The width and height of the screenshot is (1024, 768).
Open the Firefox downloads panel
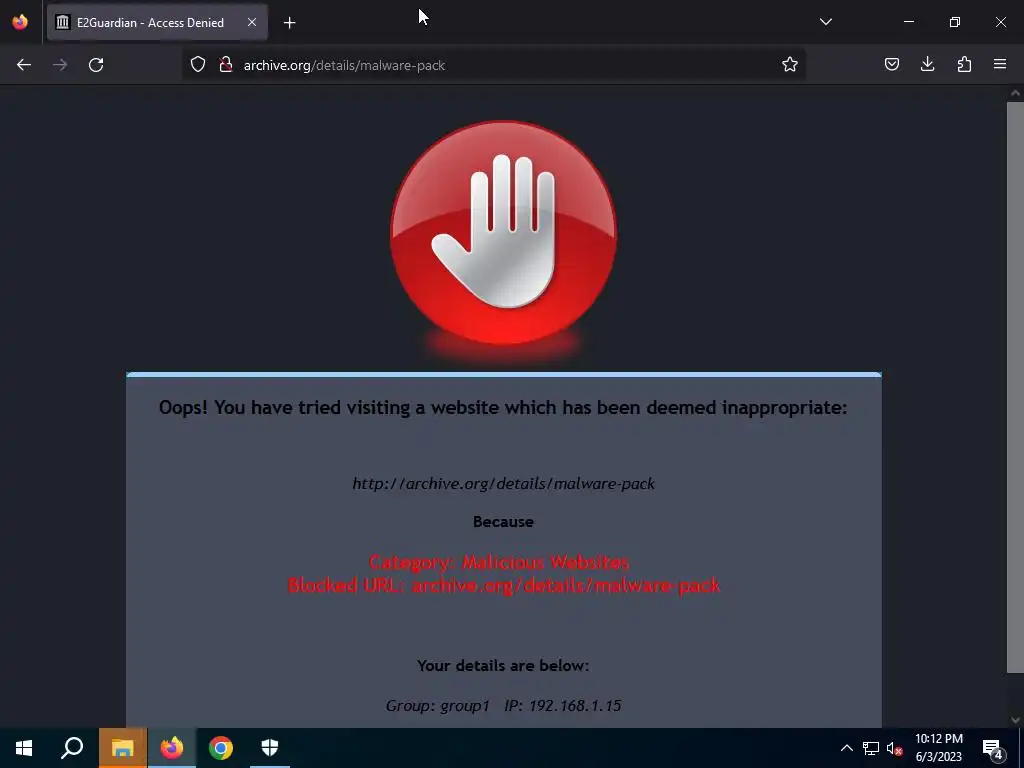point(927,64)
